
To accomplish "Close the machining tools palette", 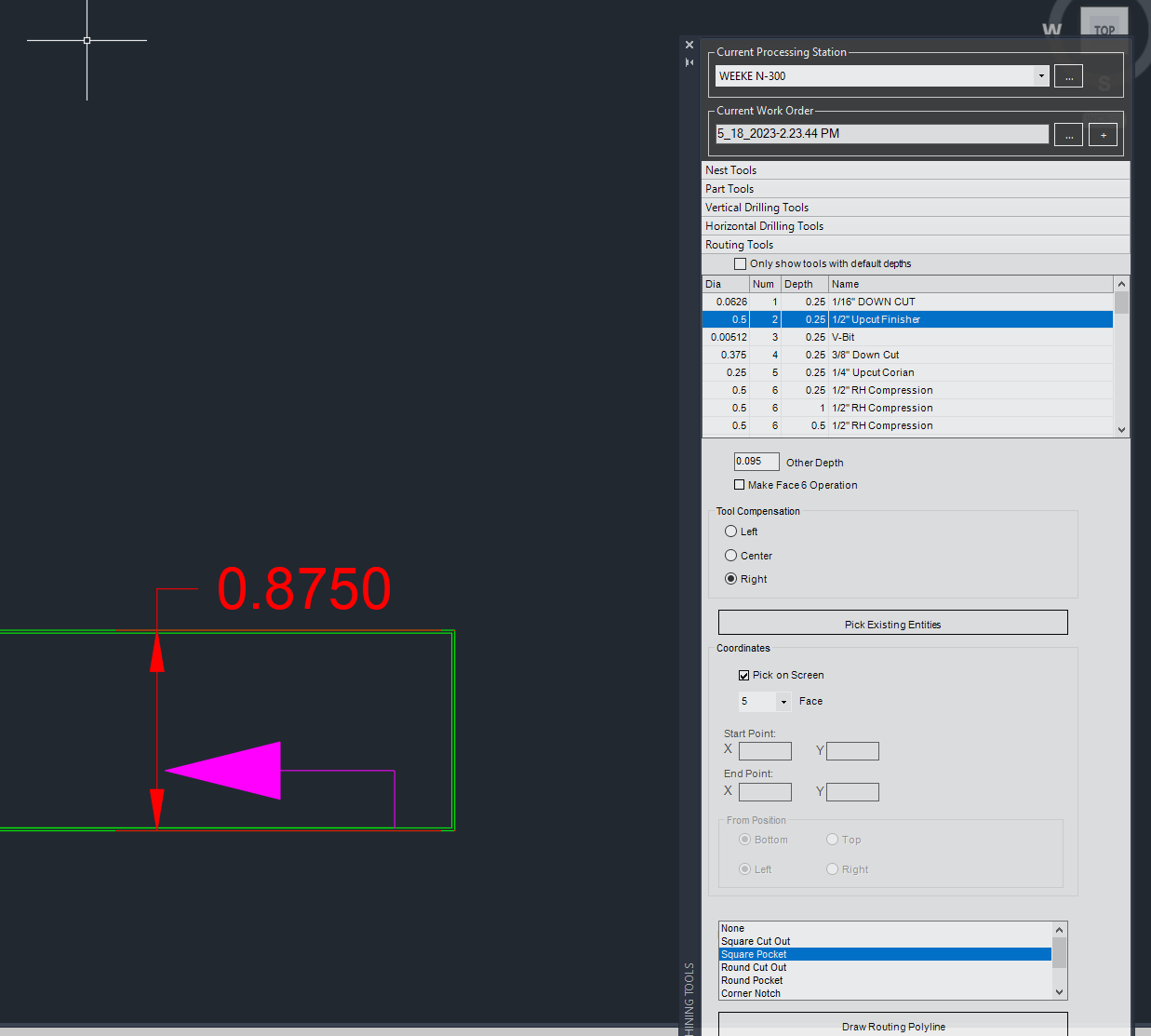I will [x=689, y=45].
